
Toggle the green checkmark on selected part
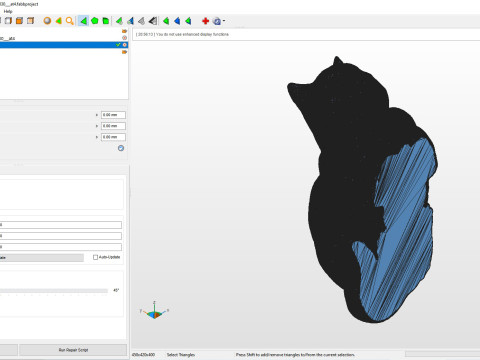(x=118, y=45)
